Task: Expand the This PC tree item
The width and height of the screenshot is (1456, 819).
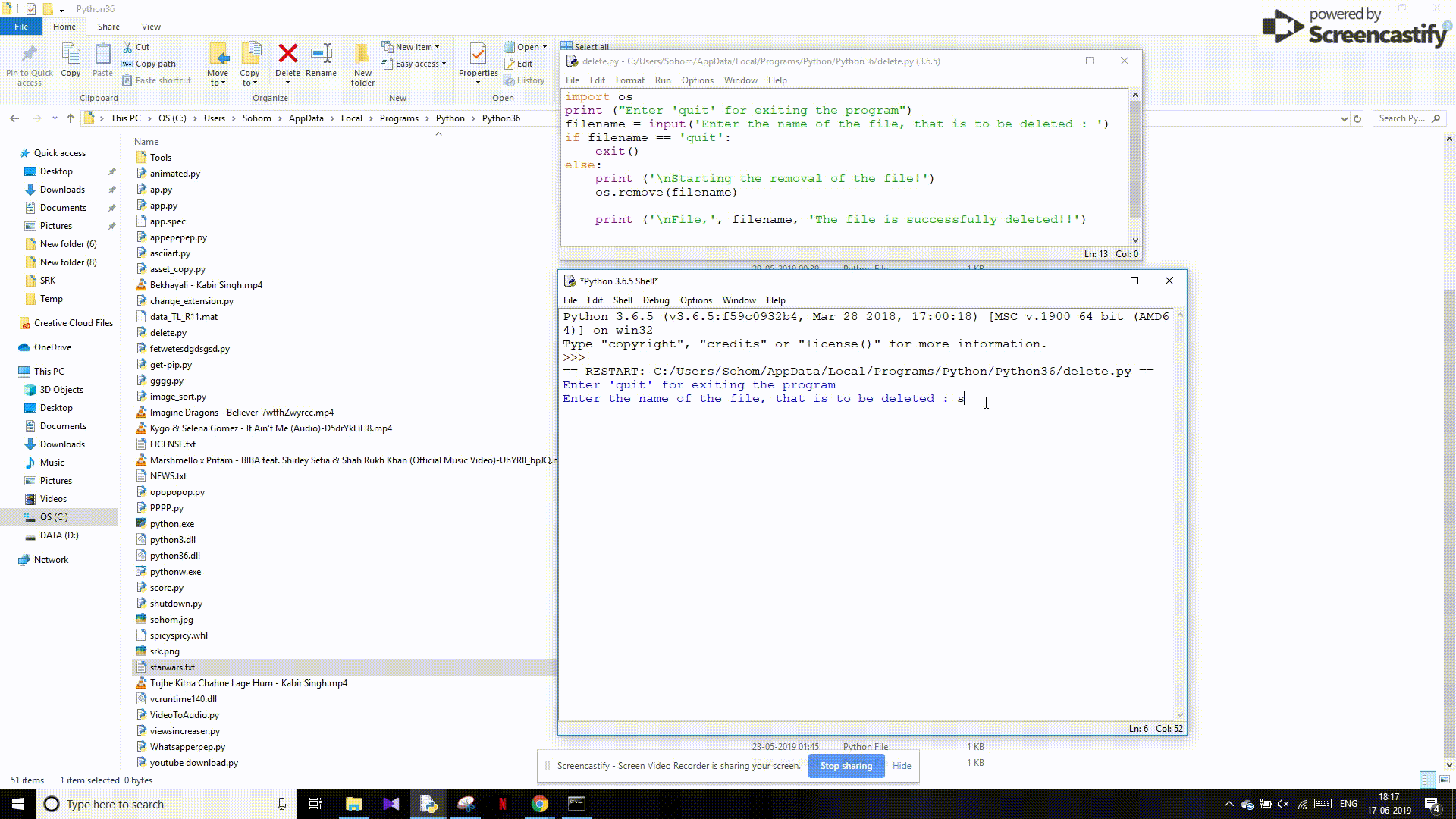Action: (x=10, y=370)
